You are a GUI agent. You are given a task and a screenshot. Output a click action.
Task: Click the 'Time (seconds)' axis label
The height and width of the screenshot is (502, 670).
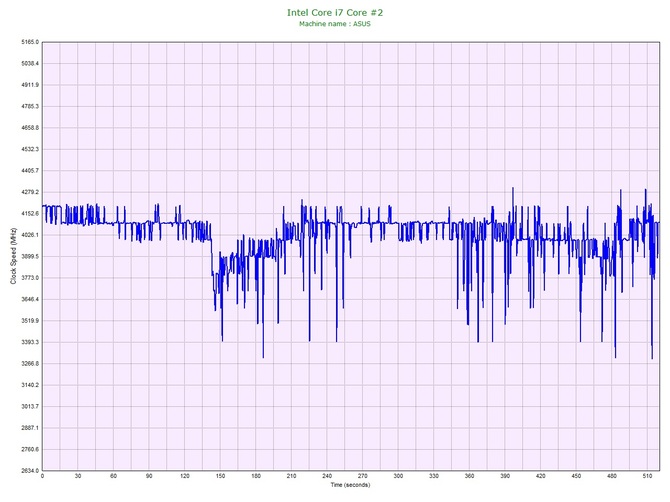click(350, 485)
